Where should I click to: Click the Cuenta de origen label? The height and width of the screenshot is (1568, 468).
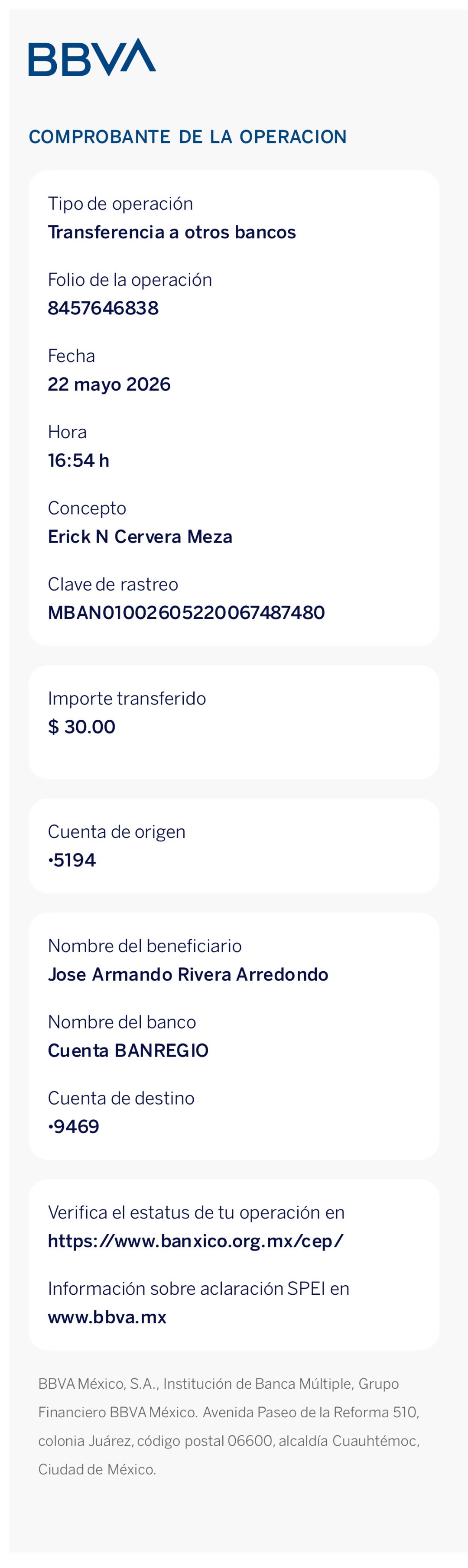117,831
